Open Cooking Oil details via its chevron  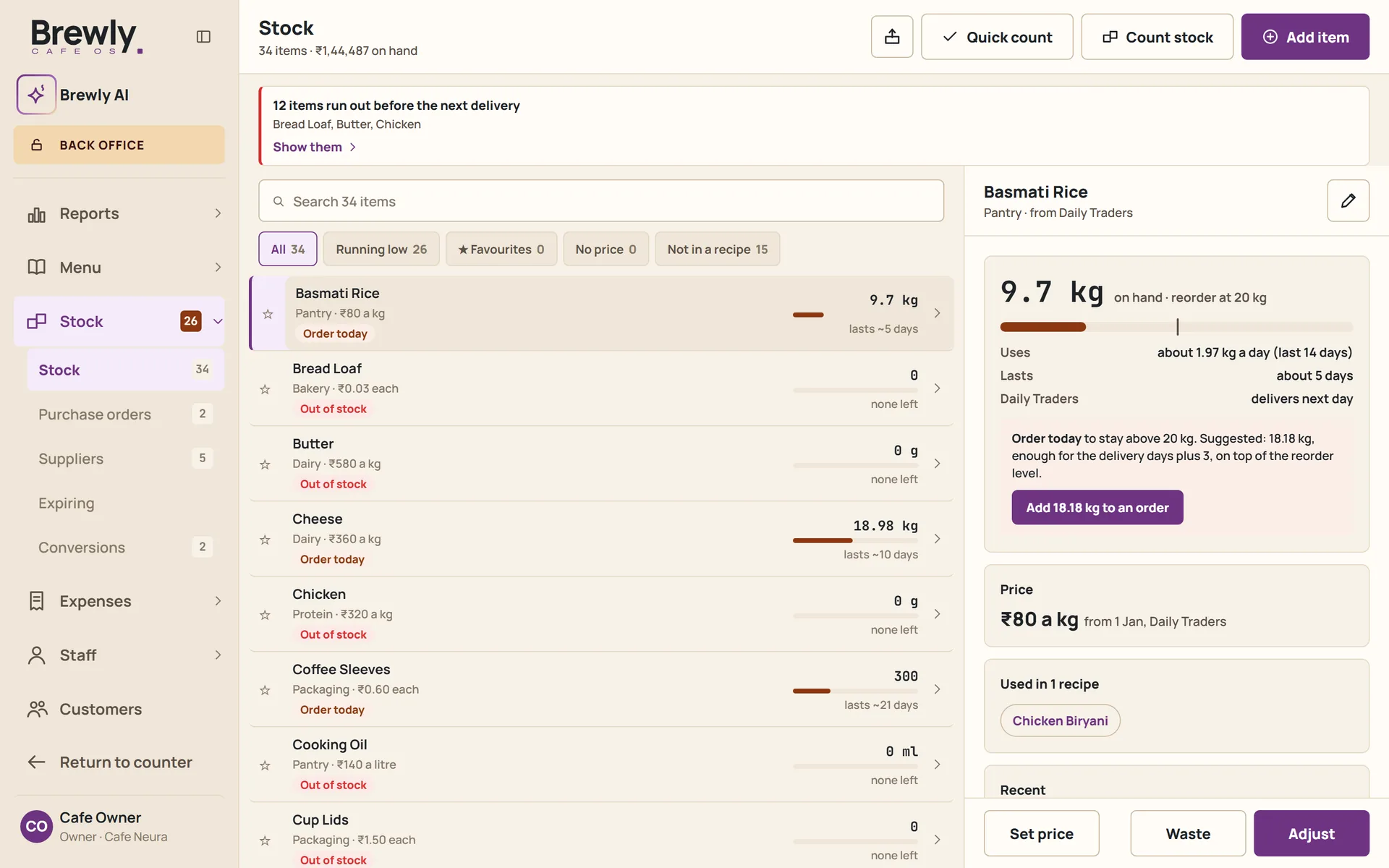pos(937,765)
